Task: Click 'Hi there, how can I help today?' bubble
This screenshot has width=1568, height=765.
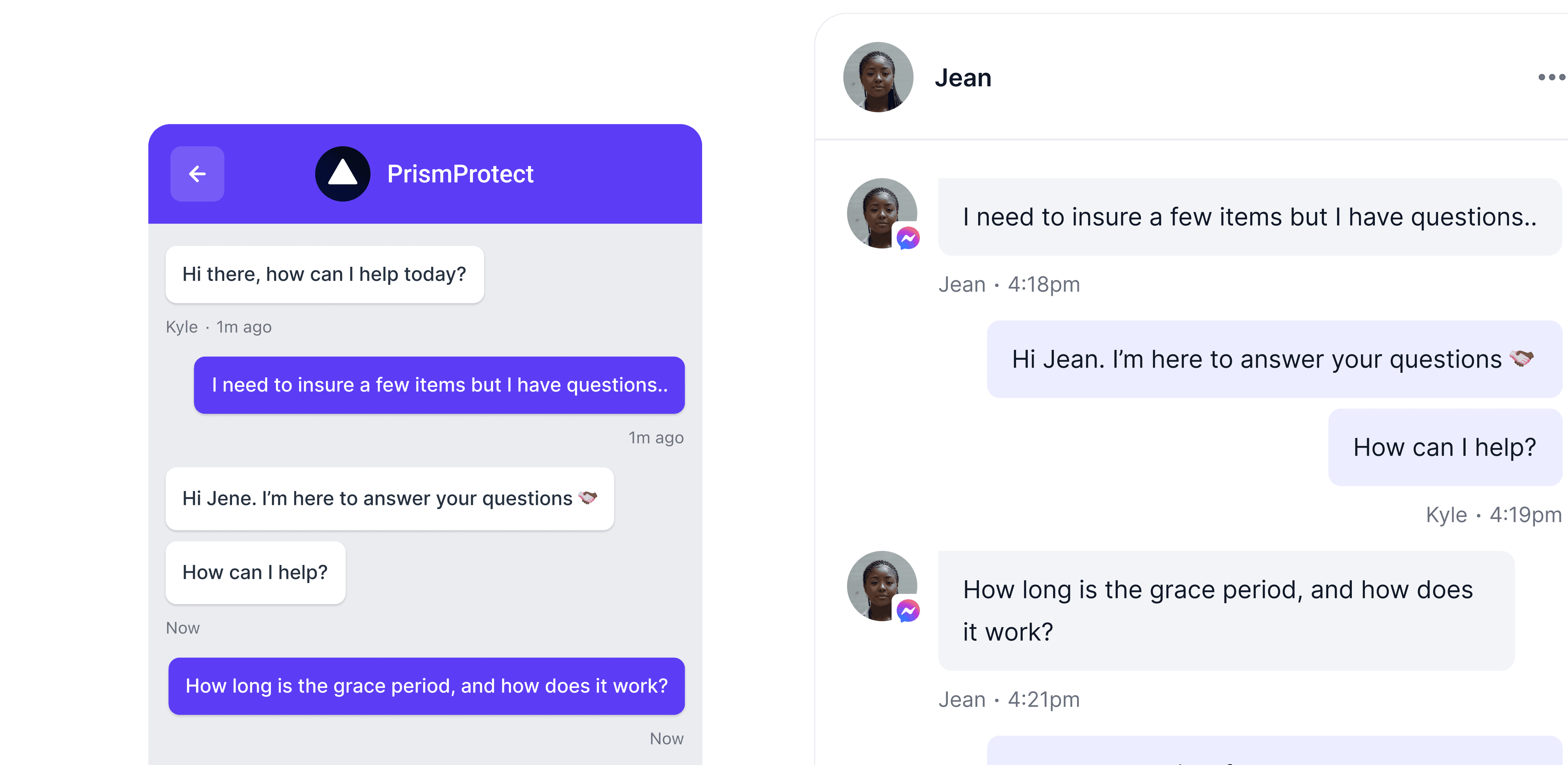Action: coord(325,275)
